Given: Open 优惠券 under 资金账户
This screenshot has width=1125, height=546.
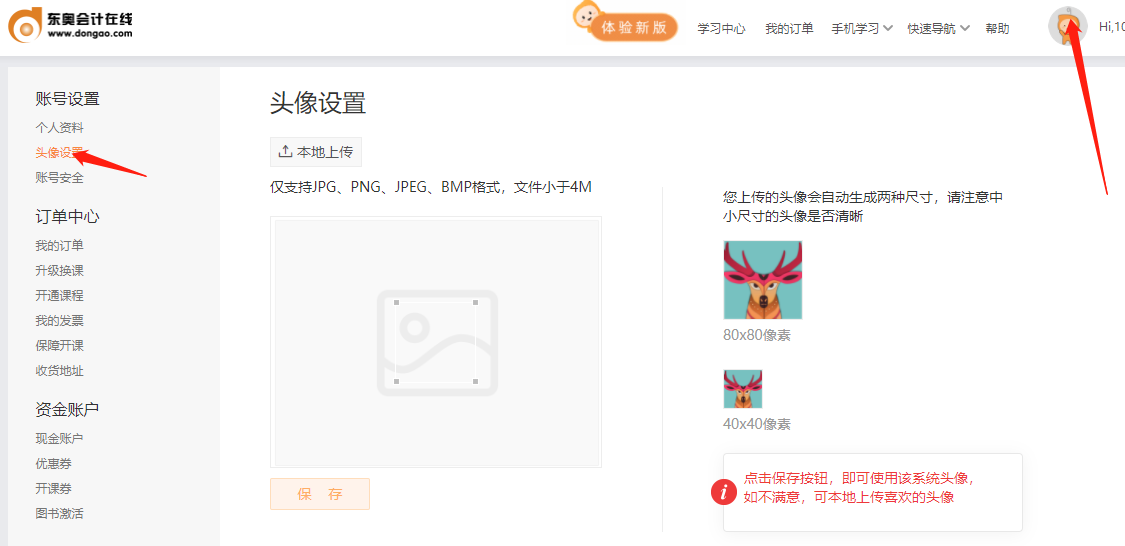Looking at the screenshot, I should click(x=53, y=464).
